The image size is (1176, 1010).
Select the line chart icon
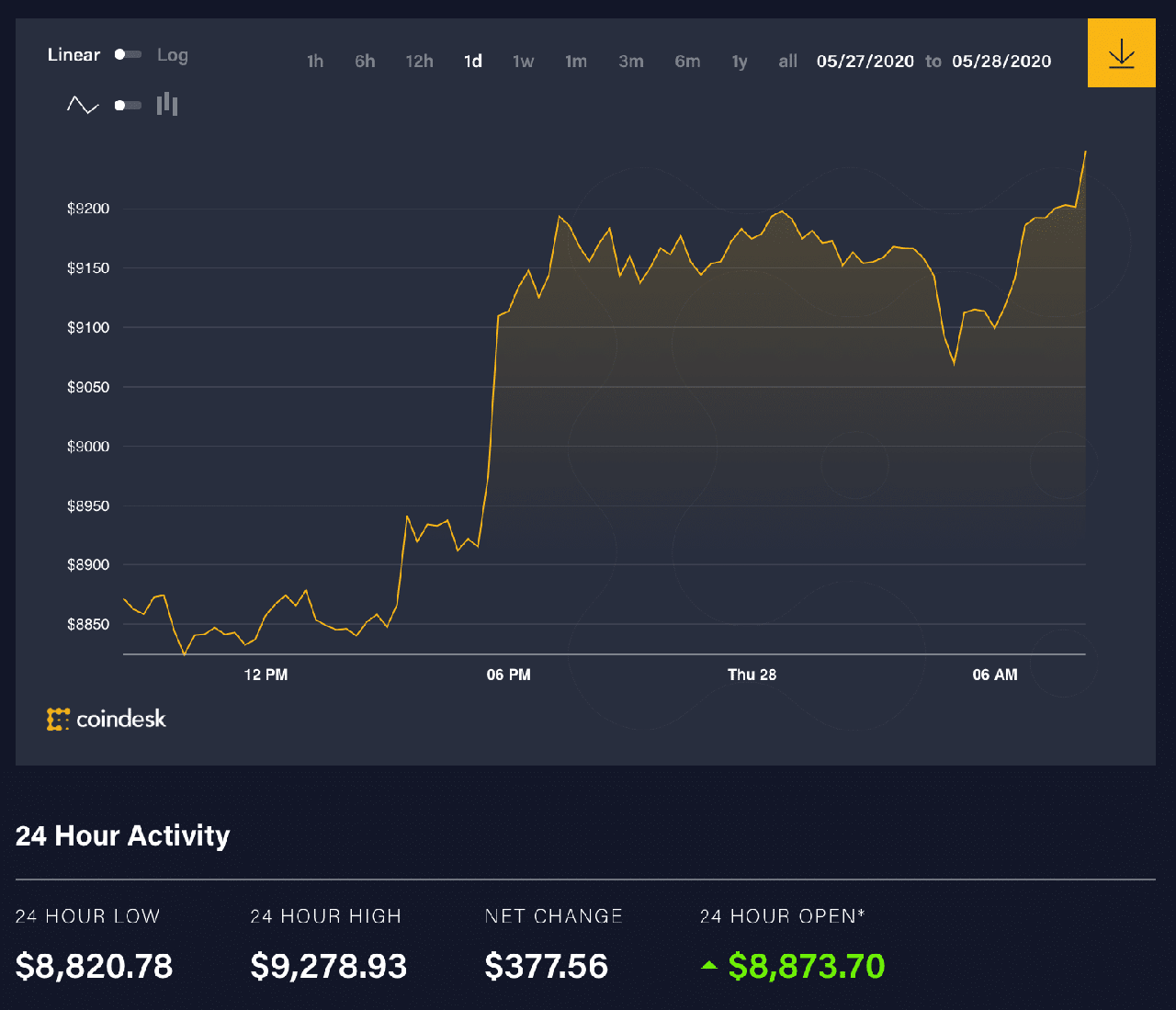point(83,105)
